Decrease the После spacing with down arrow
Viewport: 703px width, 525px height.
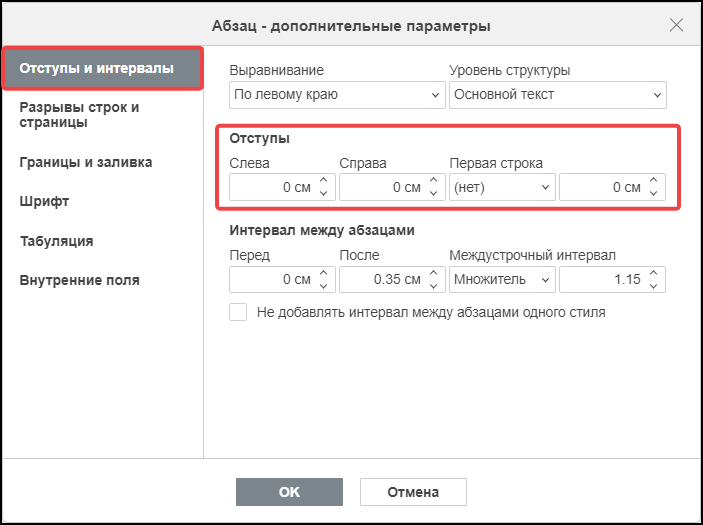tap(434, 286)
